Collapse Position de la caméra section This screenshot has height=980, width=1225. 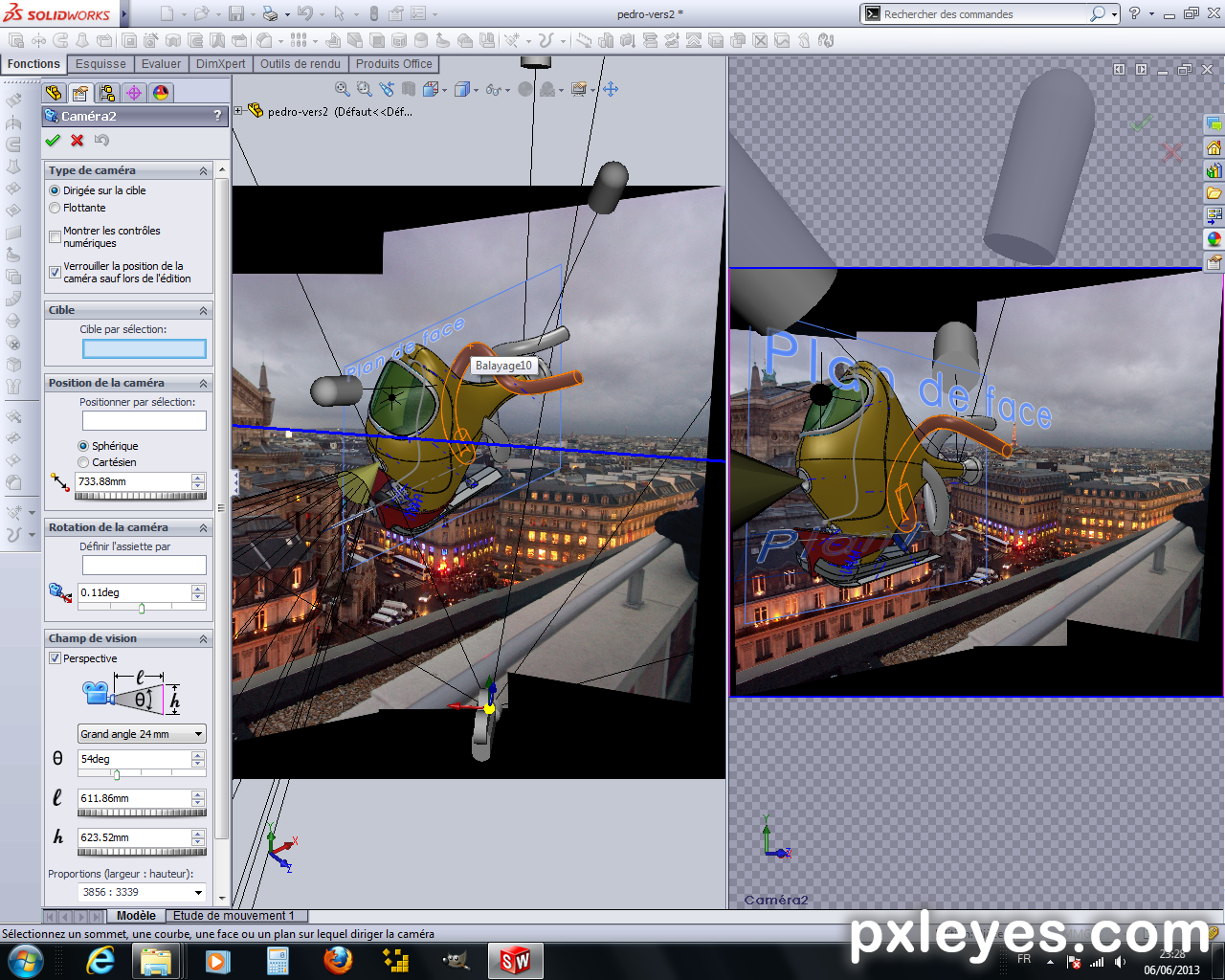click(x=203, y=383)
